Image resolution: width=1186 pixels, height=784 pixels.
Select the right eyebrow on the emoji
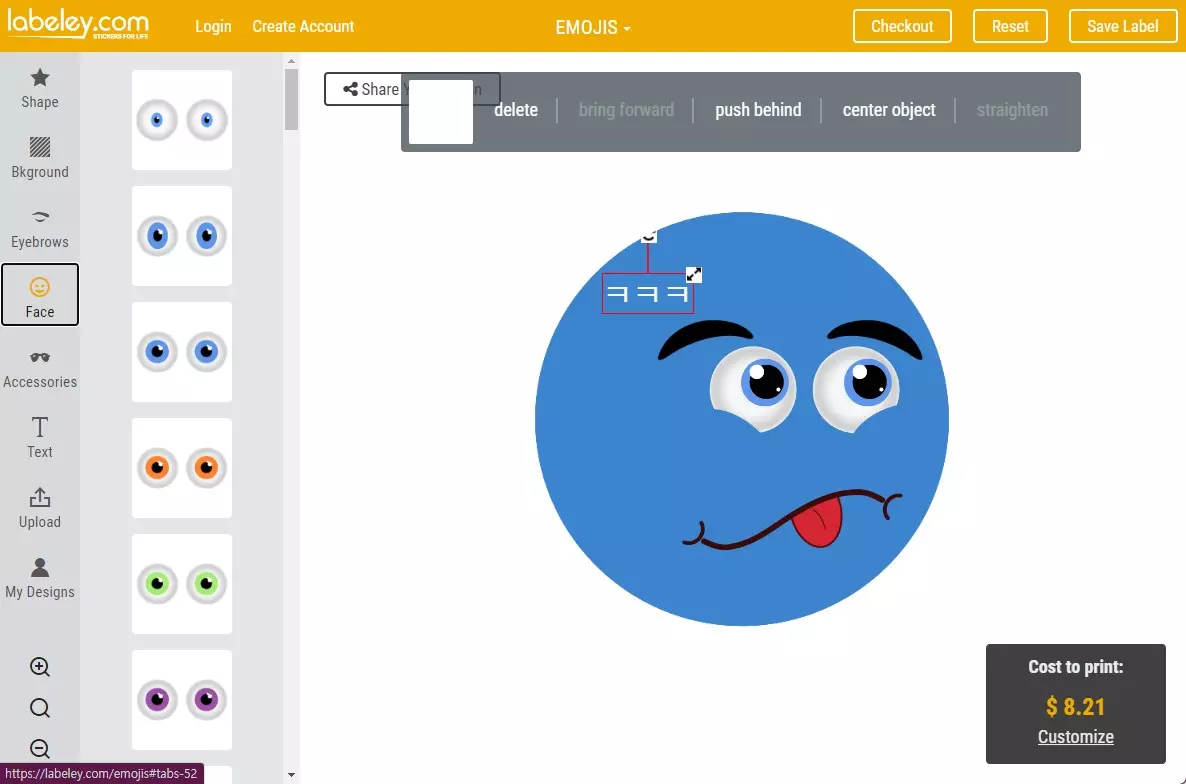pos(875,338)
